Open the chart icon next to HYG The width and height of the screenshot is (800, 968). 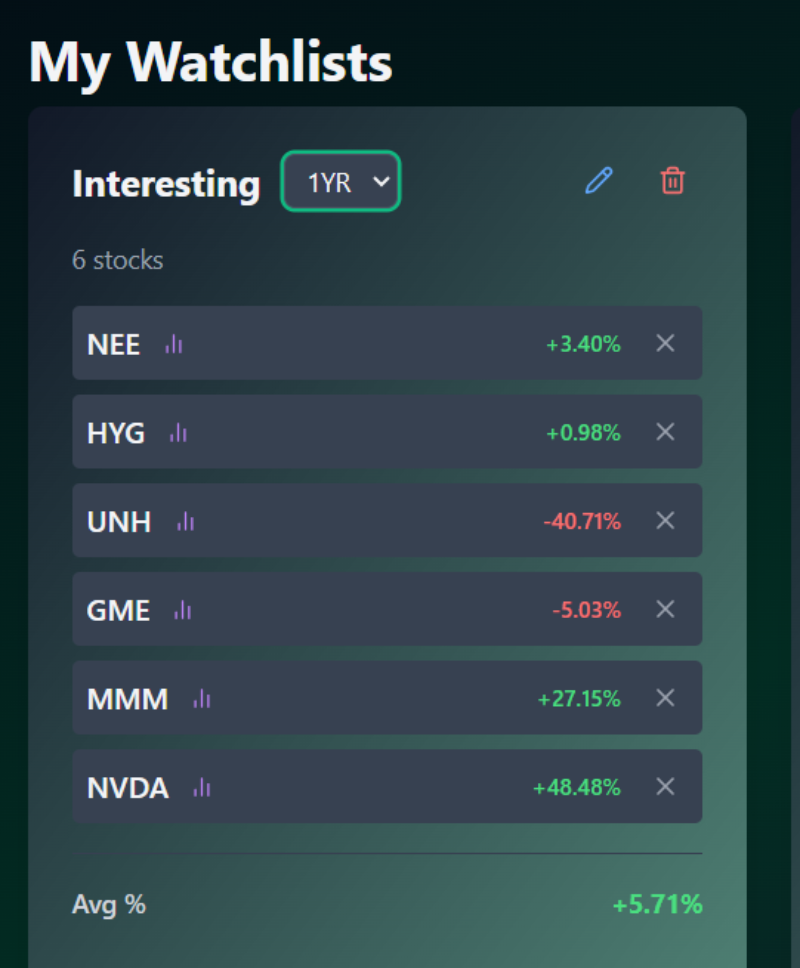coord(179,433)
